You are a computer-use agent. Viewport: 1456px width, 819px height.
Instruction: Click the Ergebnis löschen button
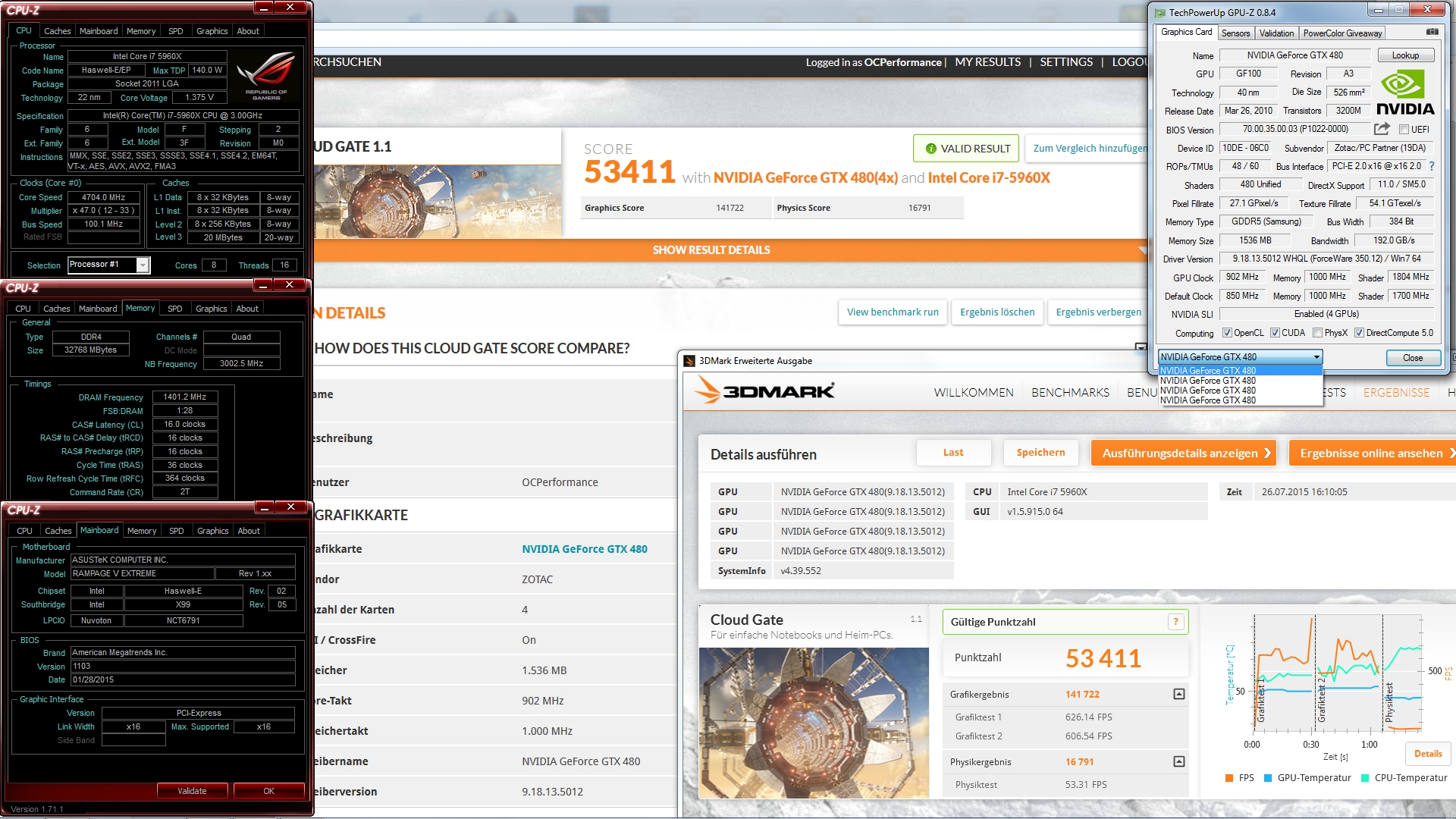(x=997, y=312)
